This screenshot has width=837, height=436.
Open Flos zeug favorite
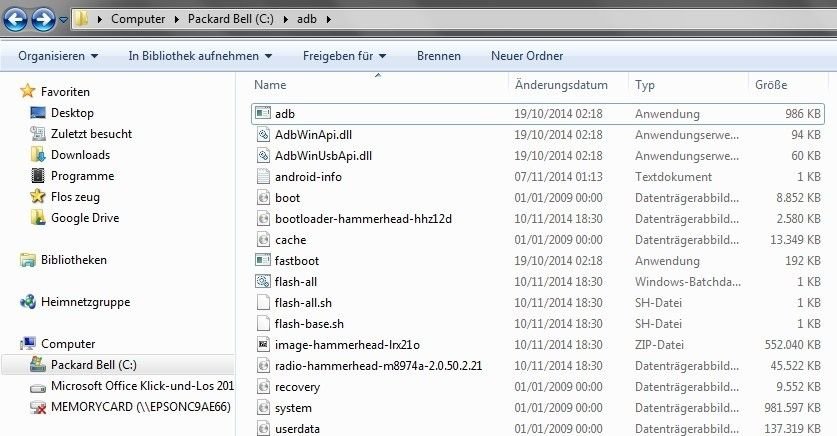coord(75,196)
